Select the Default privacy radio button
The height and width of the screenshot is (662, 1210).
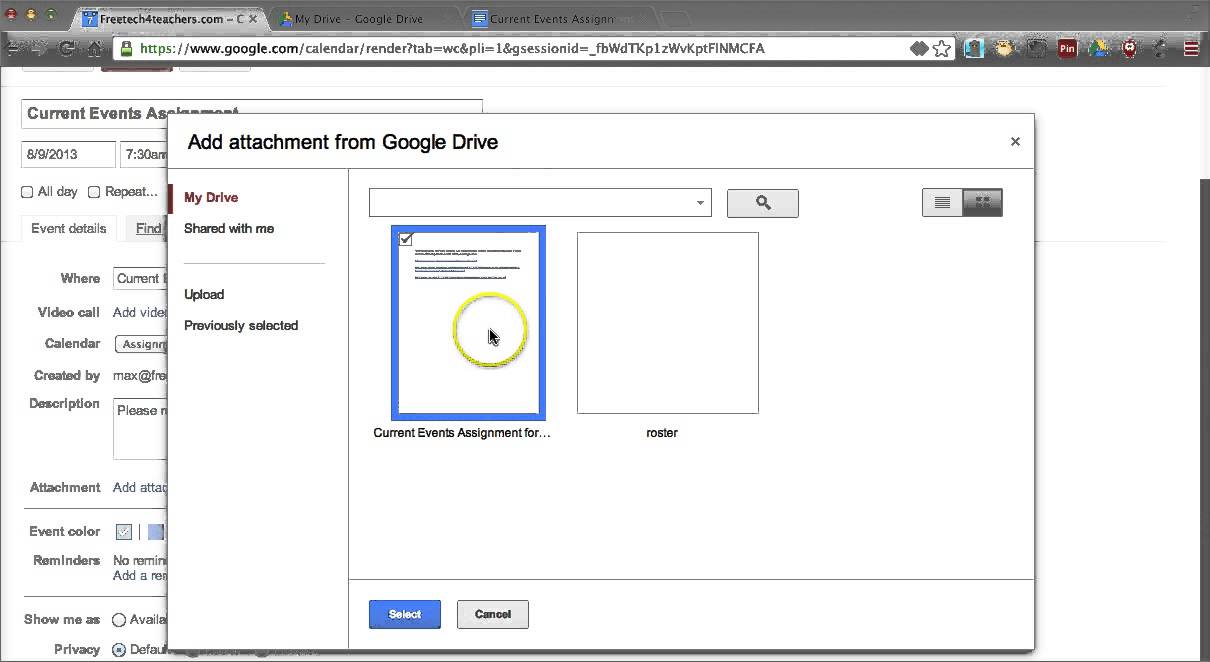tap(119, 649)
